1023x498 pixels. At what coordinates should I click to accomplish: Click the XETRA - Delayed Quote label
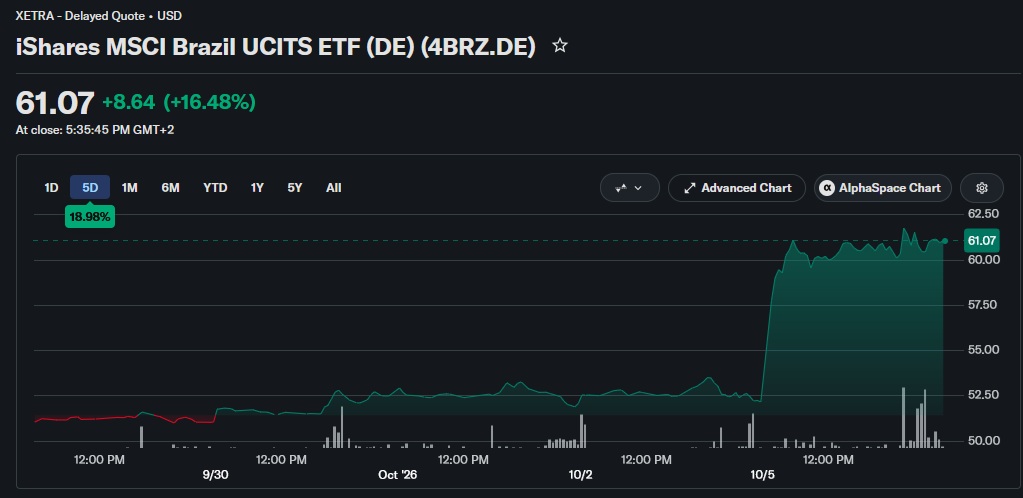pos(99,16)
